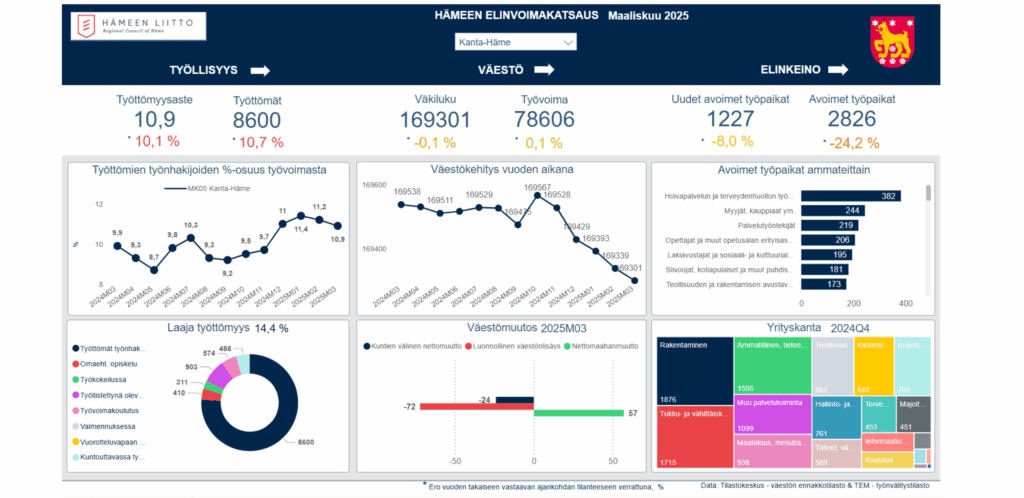Screen dimensions: 1024x498
Task: Click the green Nettomaahanmuutto bar valued 57
Action: [579, 413]
